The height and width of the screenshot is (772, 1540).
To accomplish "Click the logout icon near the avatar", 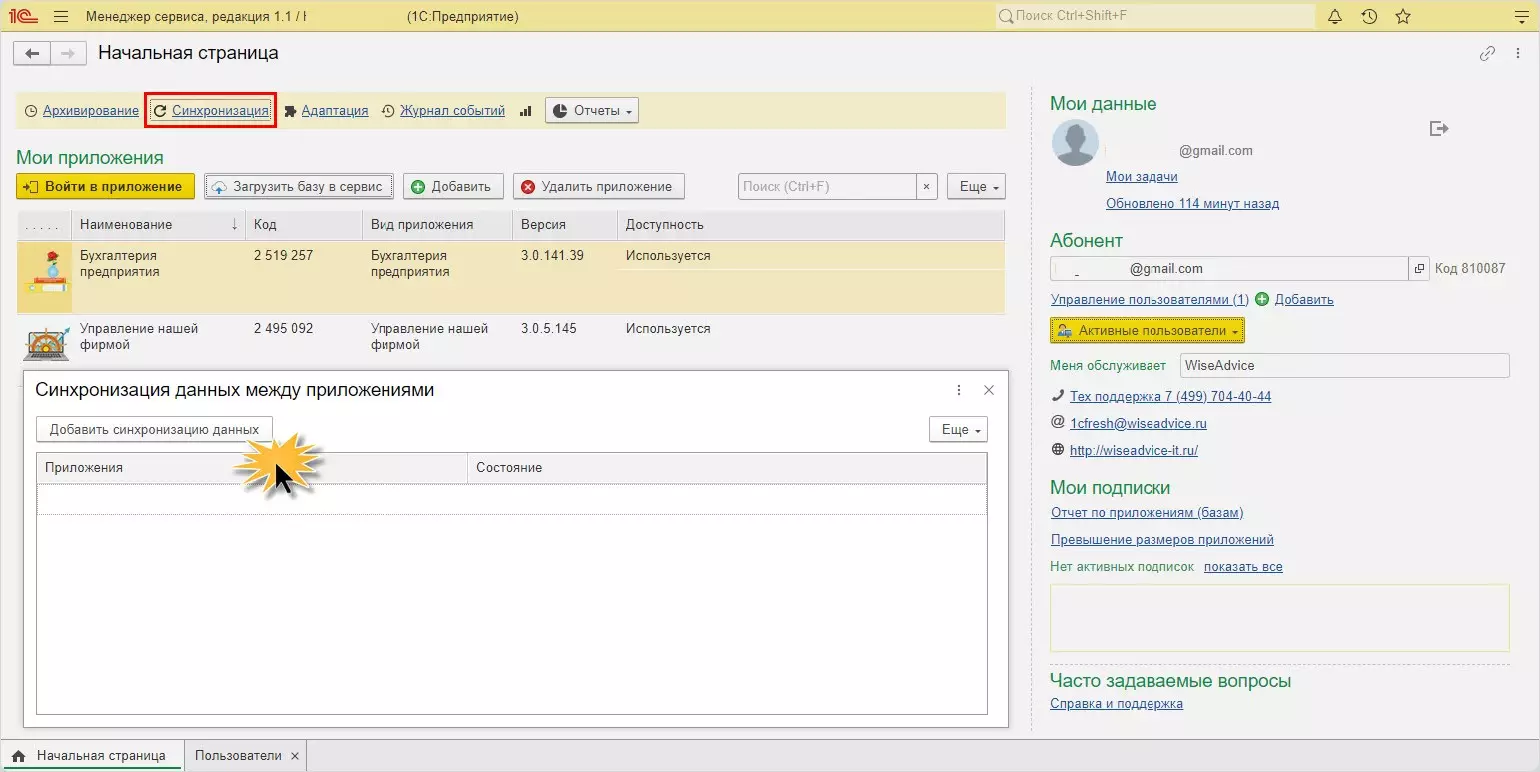I will coord(1439,129).
